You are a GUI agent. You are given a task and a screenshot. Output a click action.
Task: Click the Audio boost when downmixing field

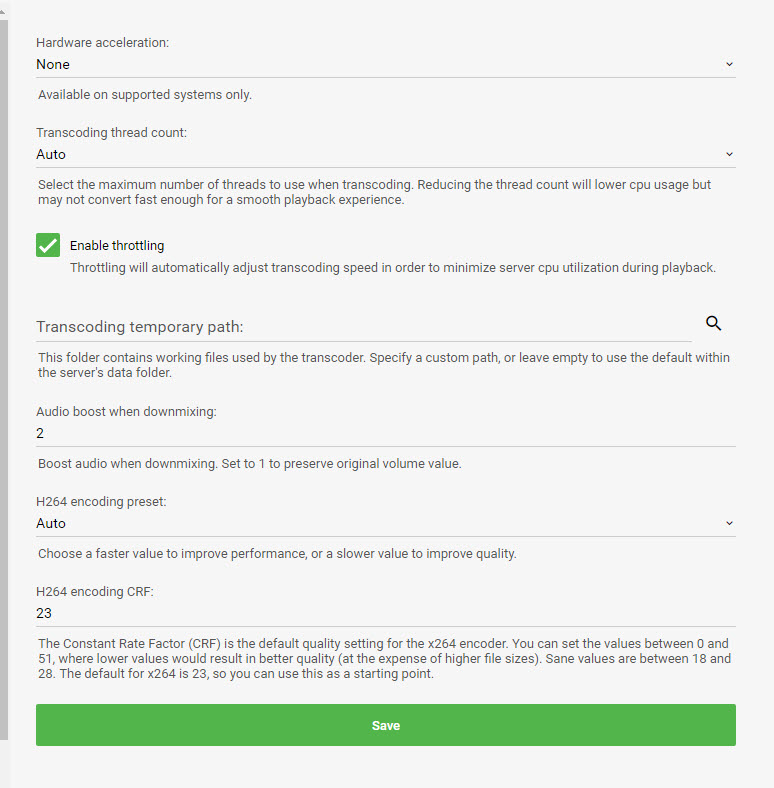[x=385, y=433]
